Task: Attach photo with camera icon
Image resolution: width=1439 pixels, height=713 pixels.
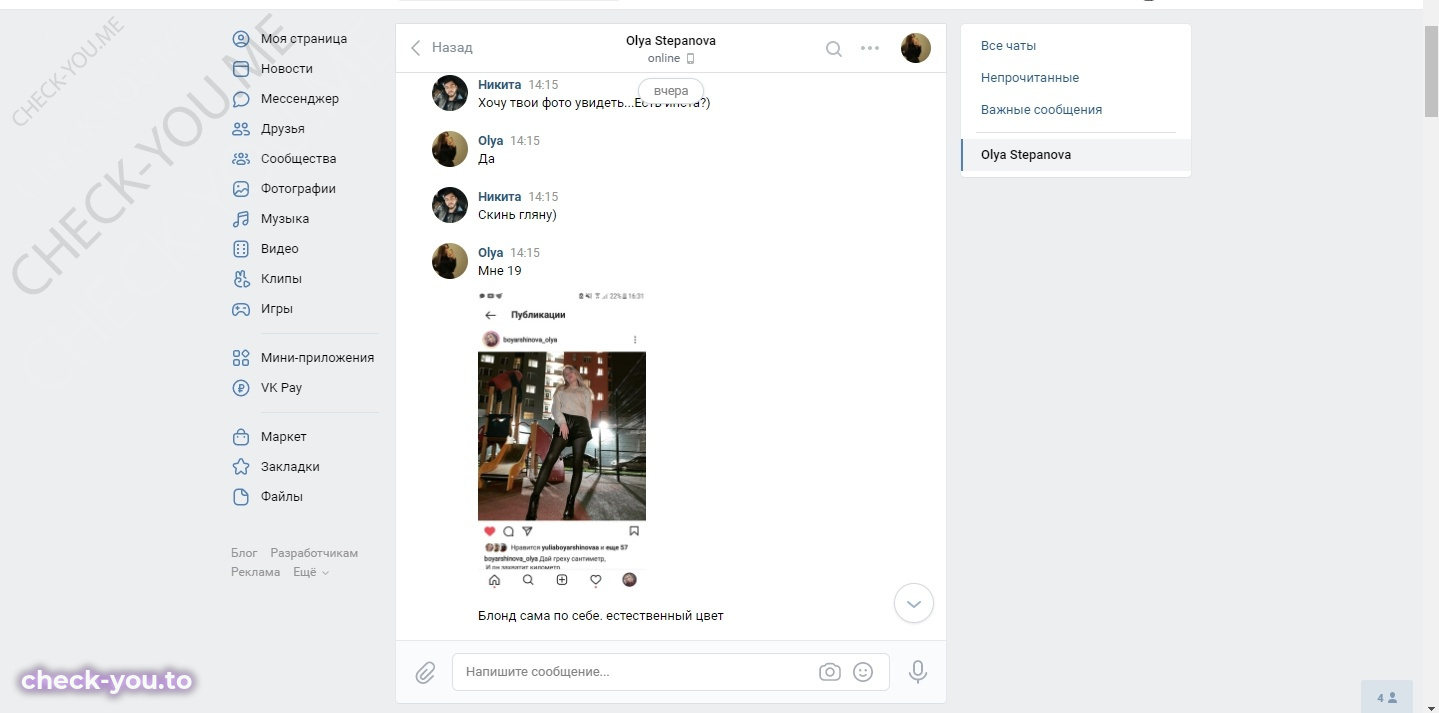Action: [x=830, y=672]
